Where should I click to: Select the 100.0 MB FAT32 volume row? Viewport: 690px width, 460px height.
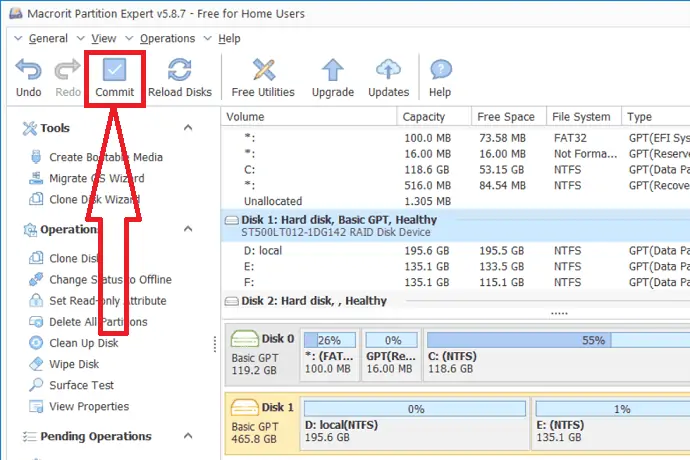[x=455, y=138]
